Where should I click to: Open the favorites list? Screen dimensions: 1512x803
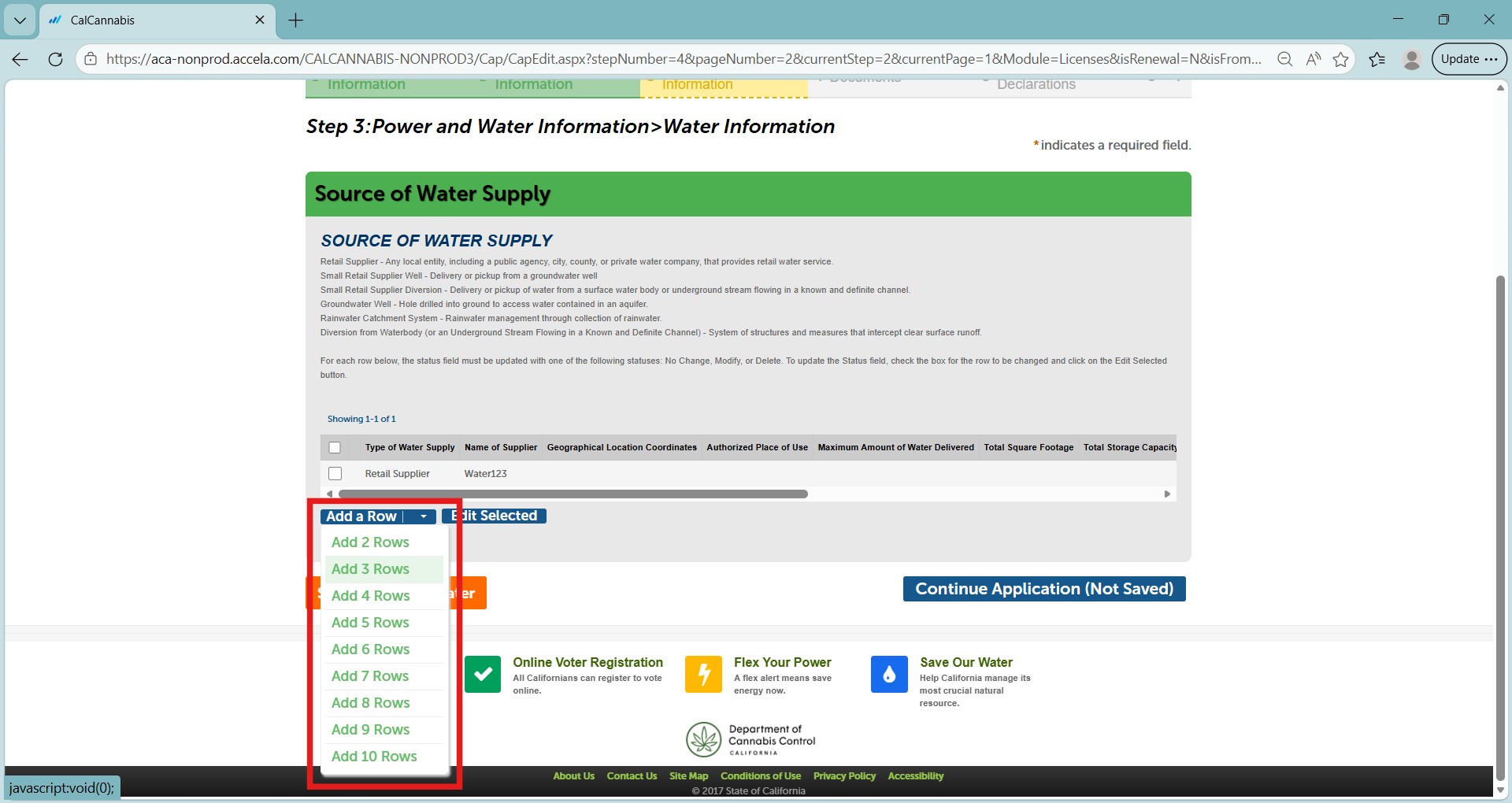coord(1377,59)
